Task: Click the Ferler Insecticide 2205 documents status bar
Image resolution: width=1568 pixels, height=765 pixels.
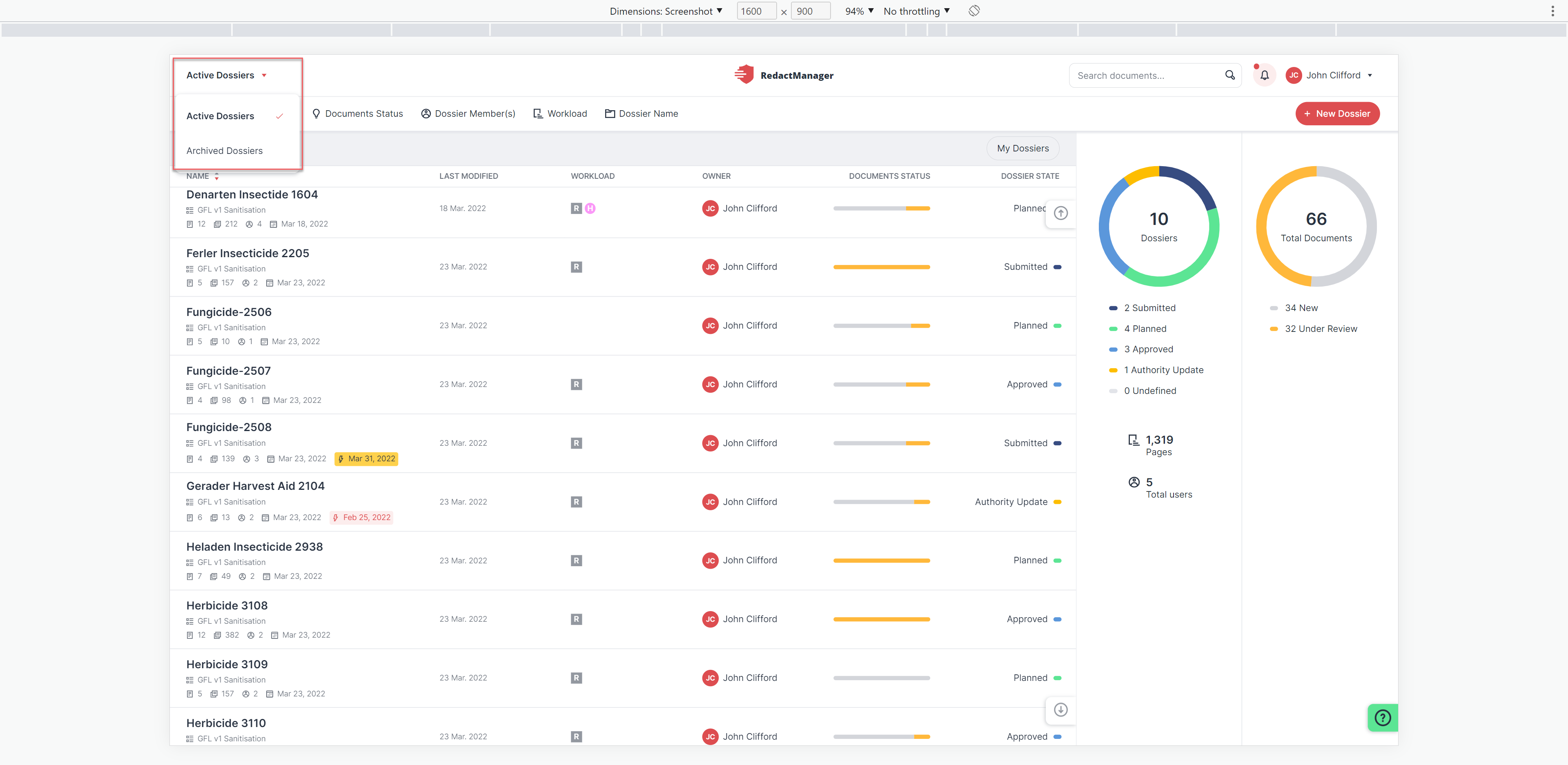Action: (881, 267)
